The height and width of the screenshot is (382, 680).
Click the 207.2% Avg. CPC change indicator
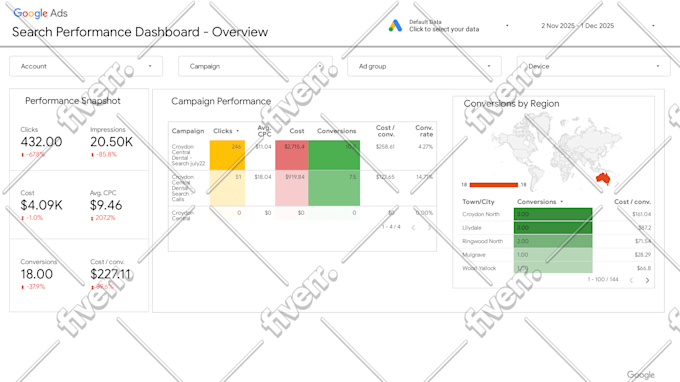coord(103,218)
